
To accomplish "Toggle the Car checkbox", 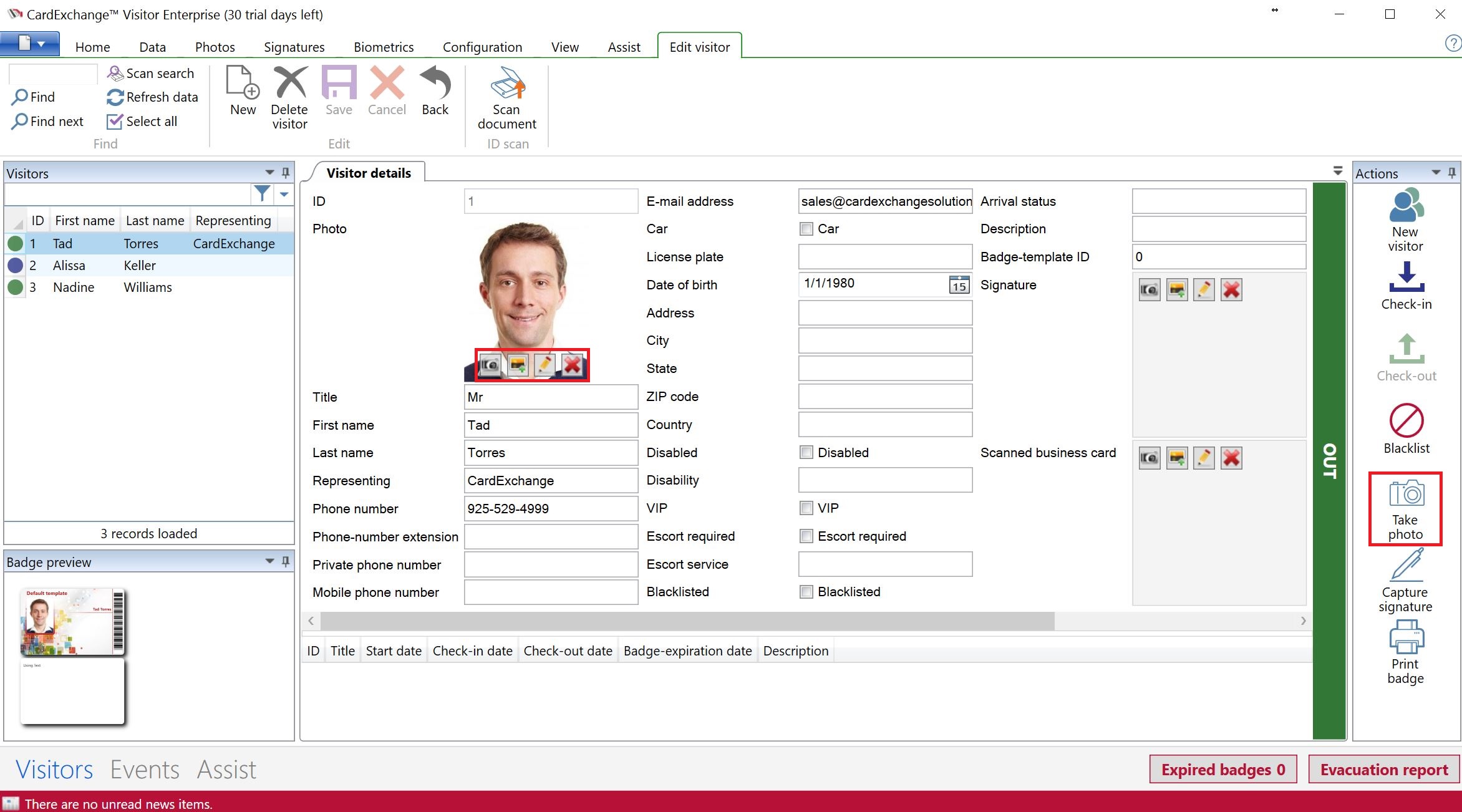I will point(806,229).
